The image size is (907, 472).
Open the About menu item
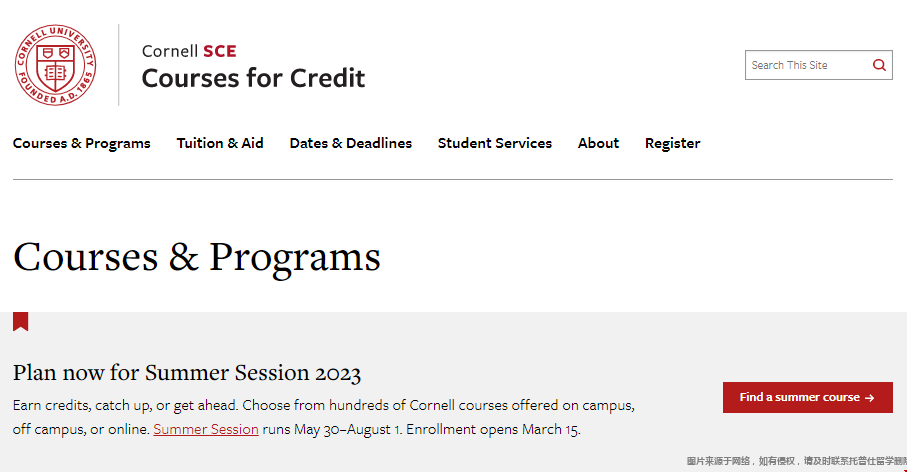[x=598, y=143]
